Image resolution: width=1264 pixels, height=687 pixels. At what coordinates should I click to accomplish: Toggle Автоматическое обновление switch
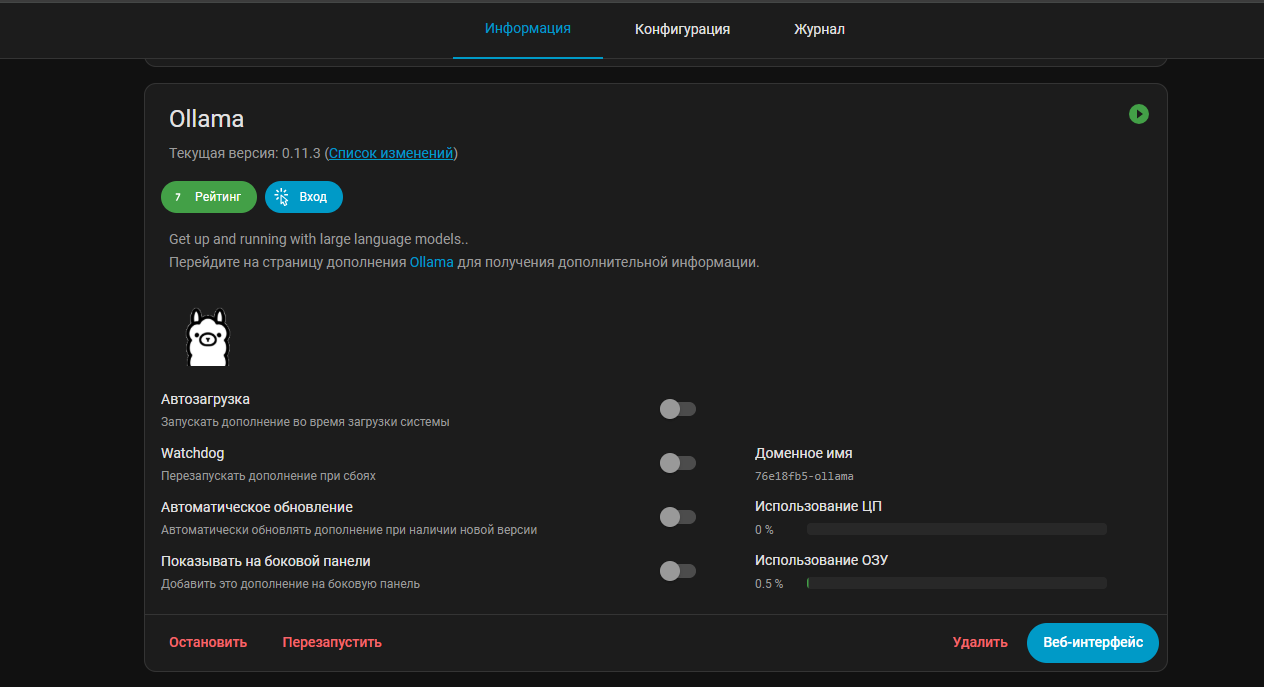pos(678,517)
